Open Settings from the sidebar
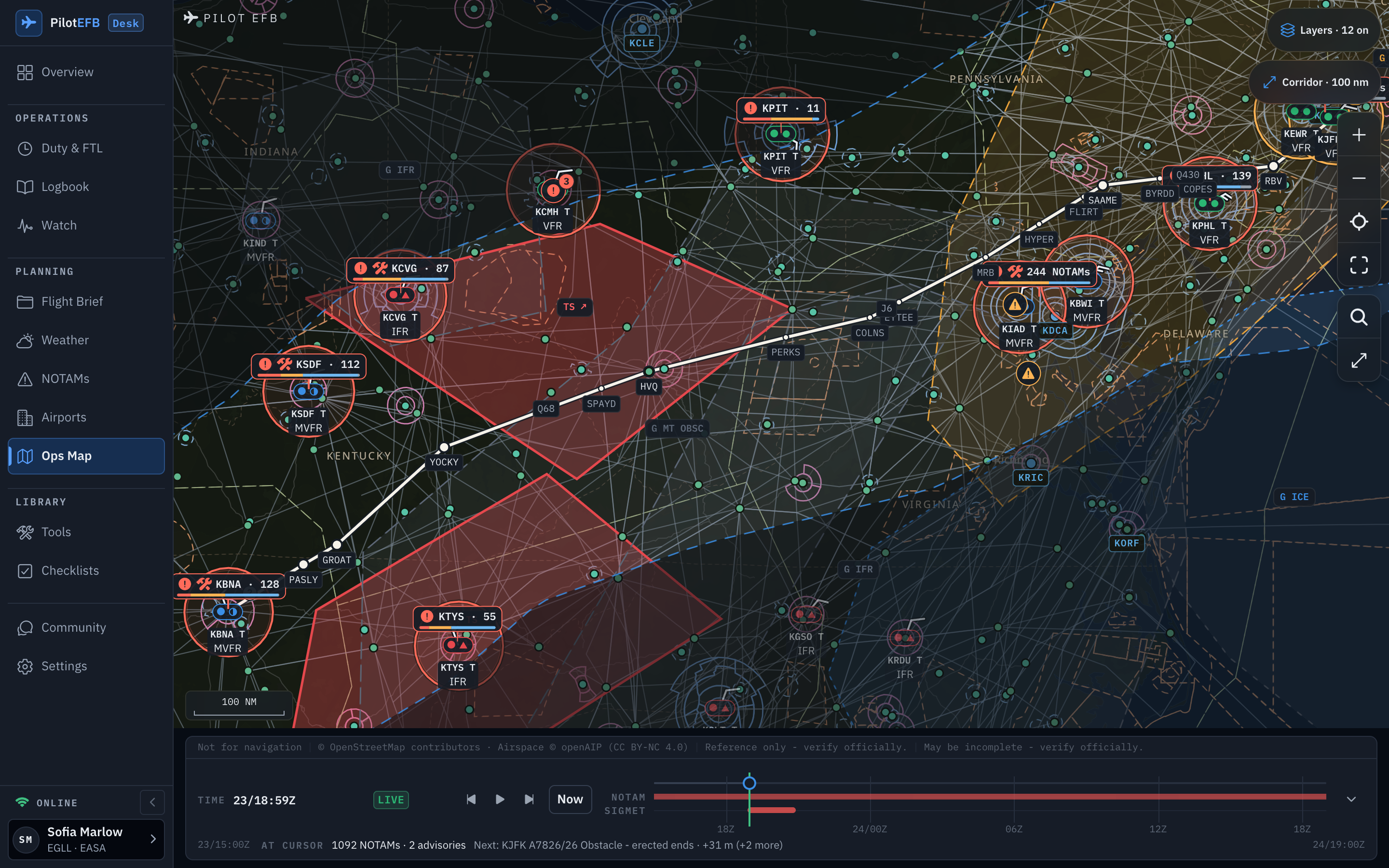This screenshot has width=1389, height=868. pos(86,666)
